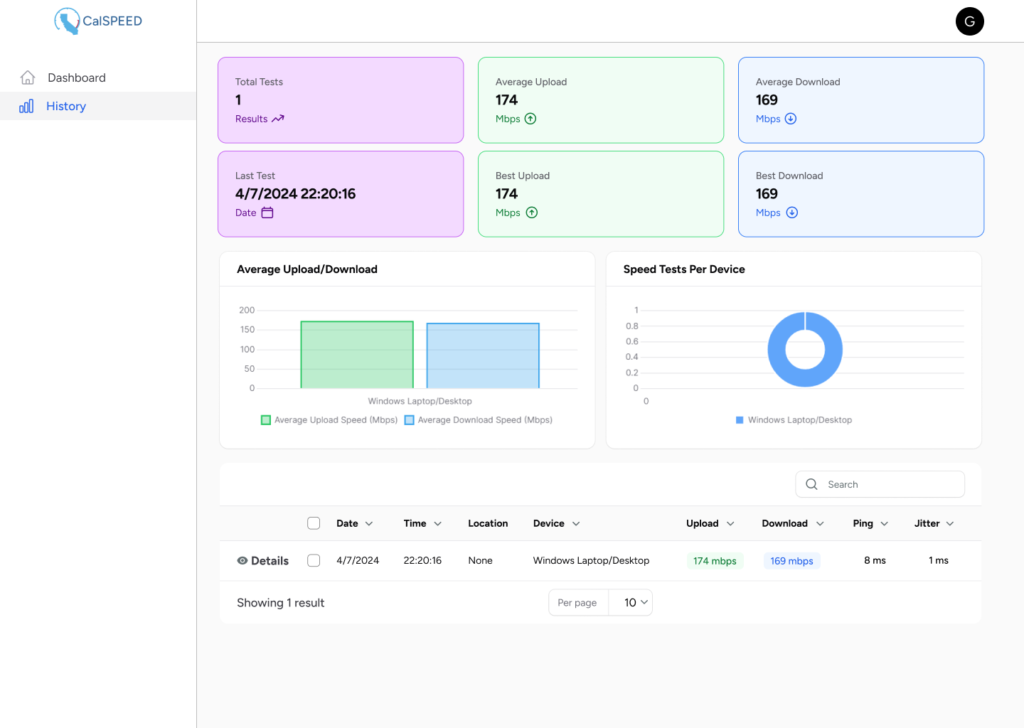1024x728 pixels.
Task: Sort by the Date column chevron
Action: 369,524
